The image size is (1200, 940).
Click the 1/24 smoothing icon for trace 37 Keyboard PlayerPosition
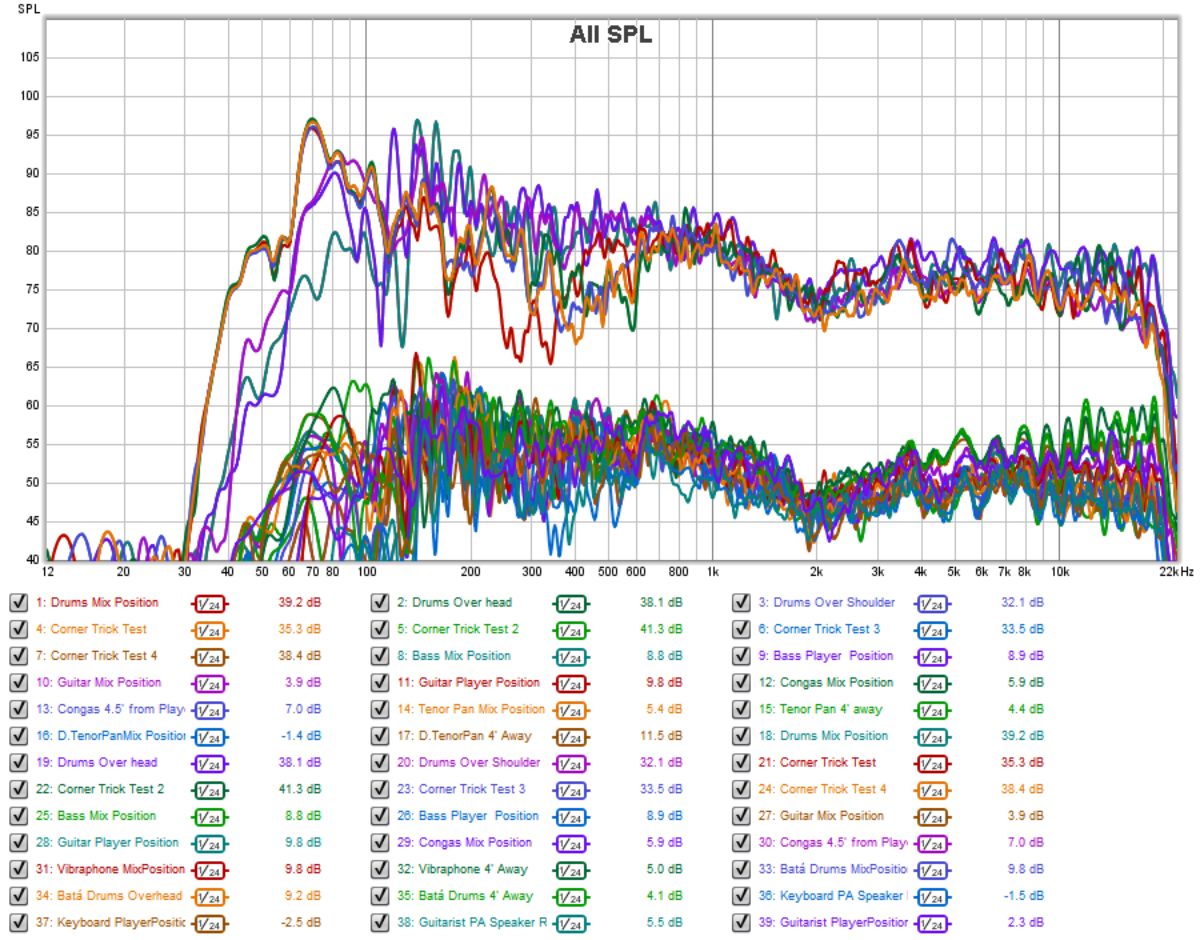tap(210, 923)
